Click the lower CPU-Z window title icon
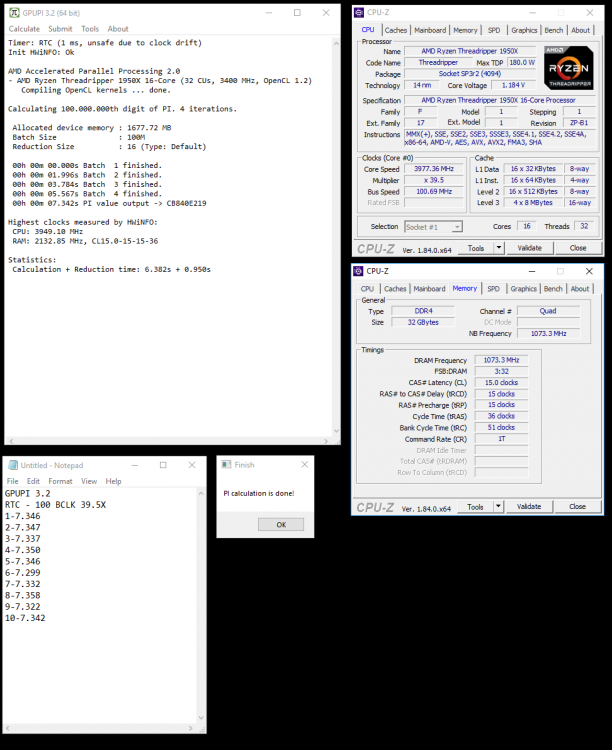This screenshot has height=750, width=612. pyautogui.click(x=358, y=271)
